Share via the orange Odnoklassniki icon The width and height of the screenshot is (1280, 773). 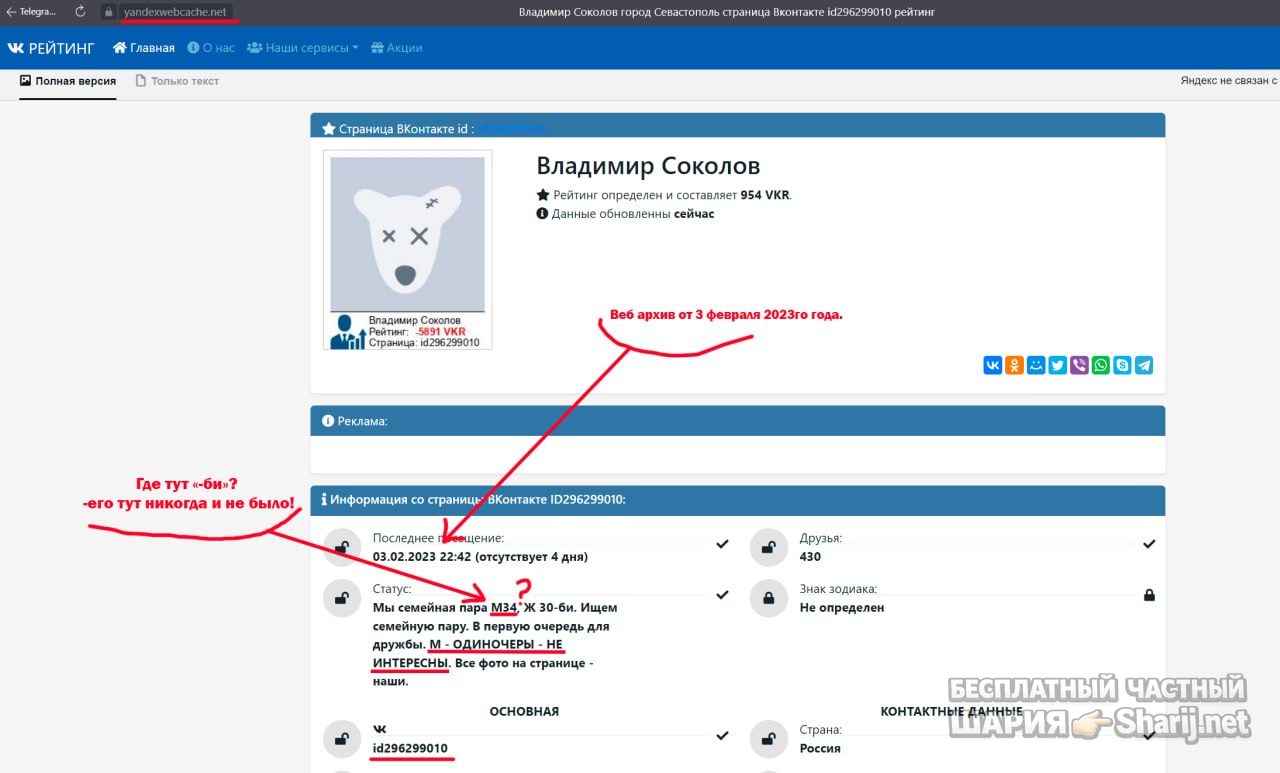pos(1014,366)
